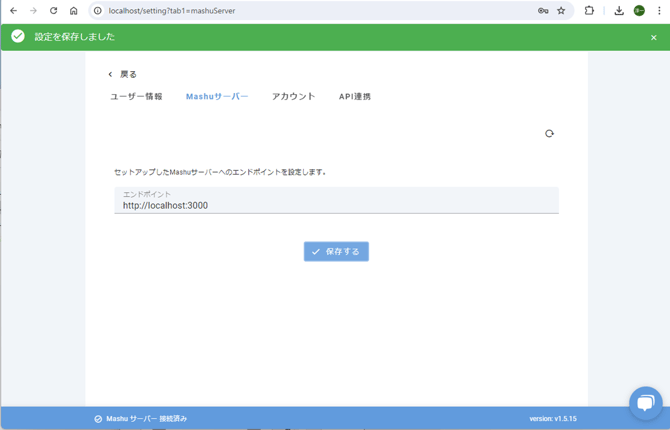Open the Chrome three-dot menu

point(659,11)
